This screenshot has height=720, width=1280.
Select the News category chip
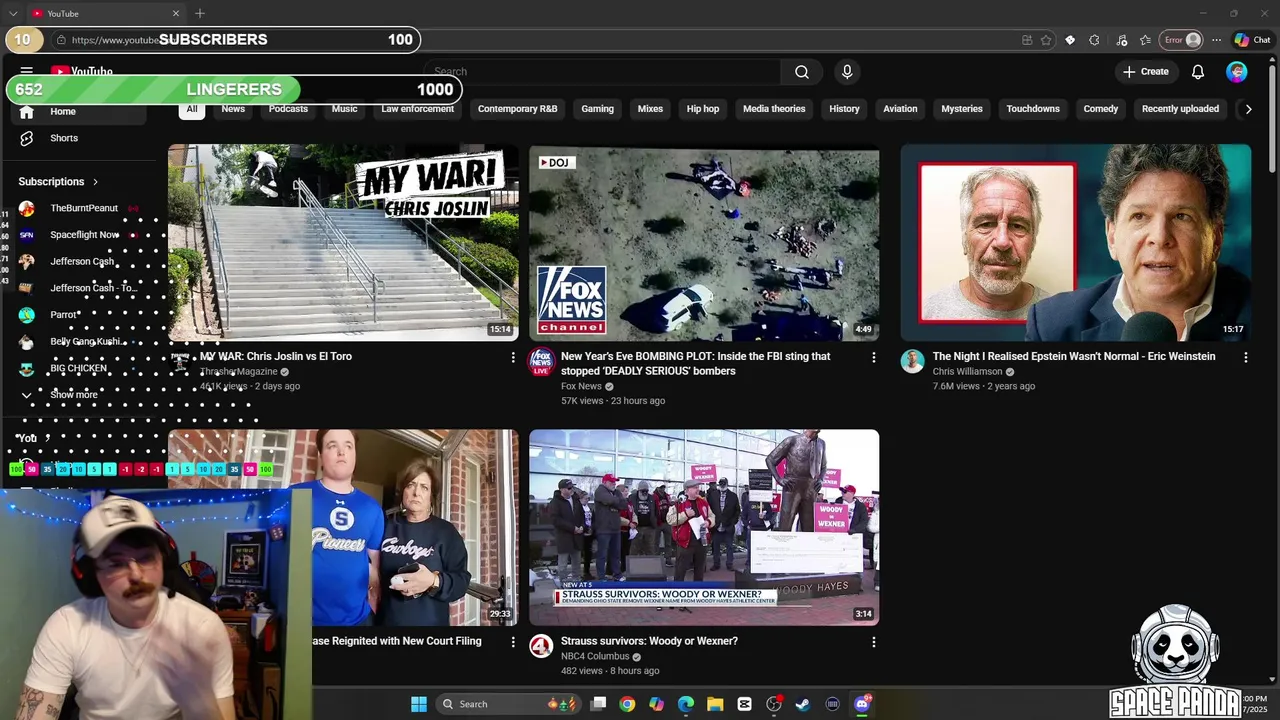point(233,109)
